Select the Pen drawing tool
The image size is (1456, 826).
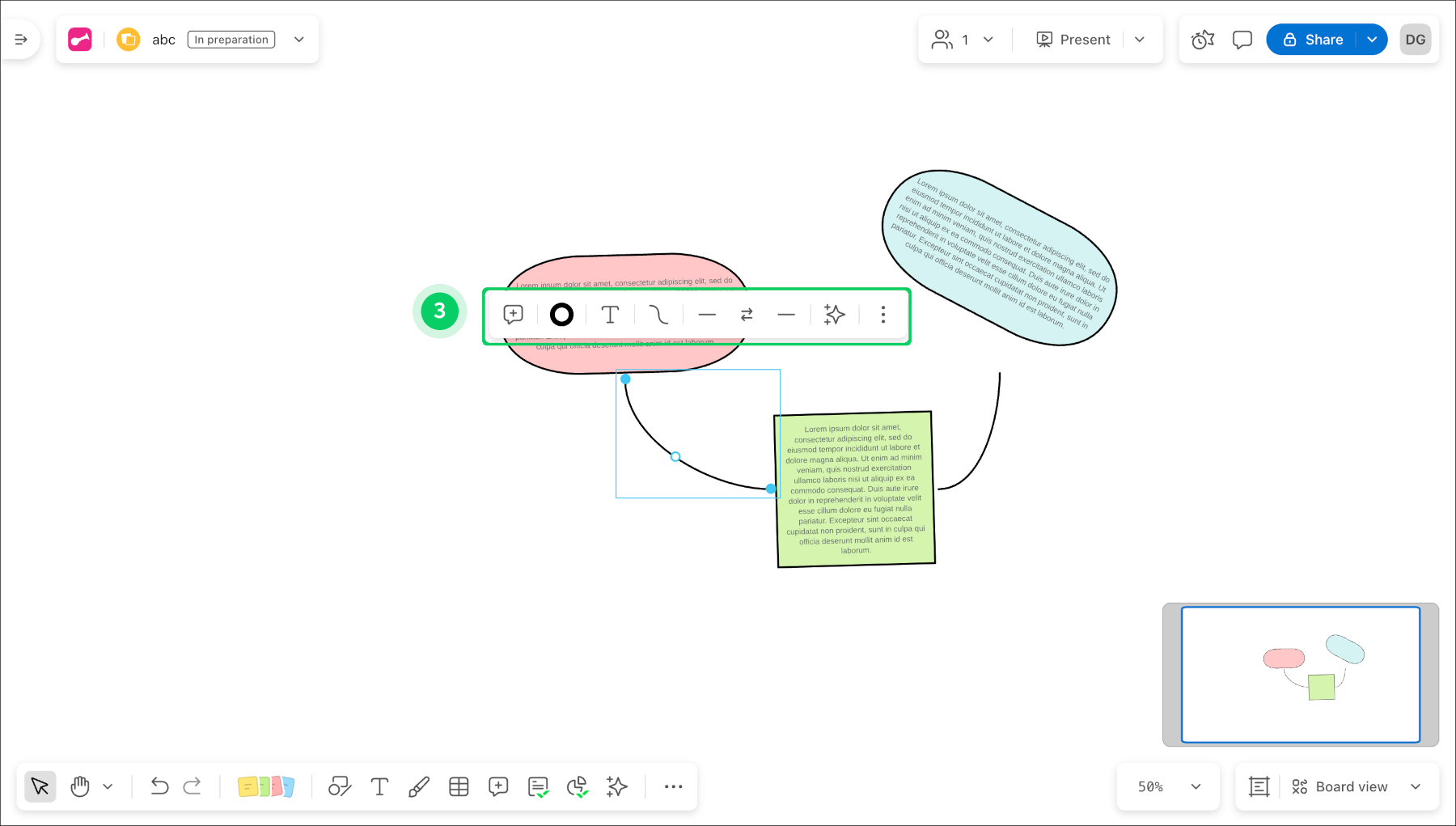tap(419, 786)
